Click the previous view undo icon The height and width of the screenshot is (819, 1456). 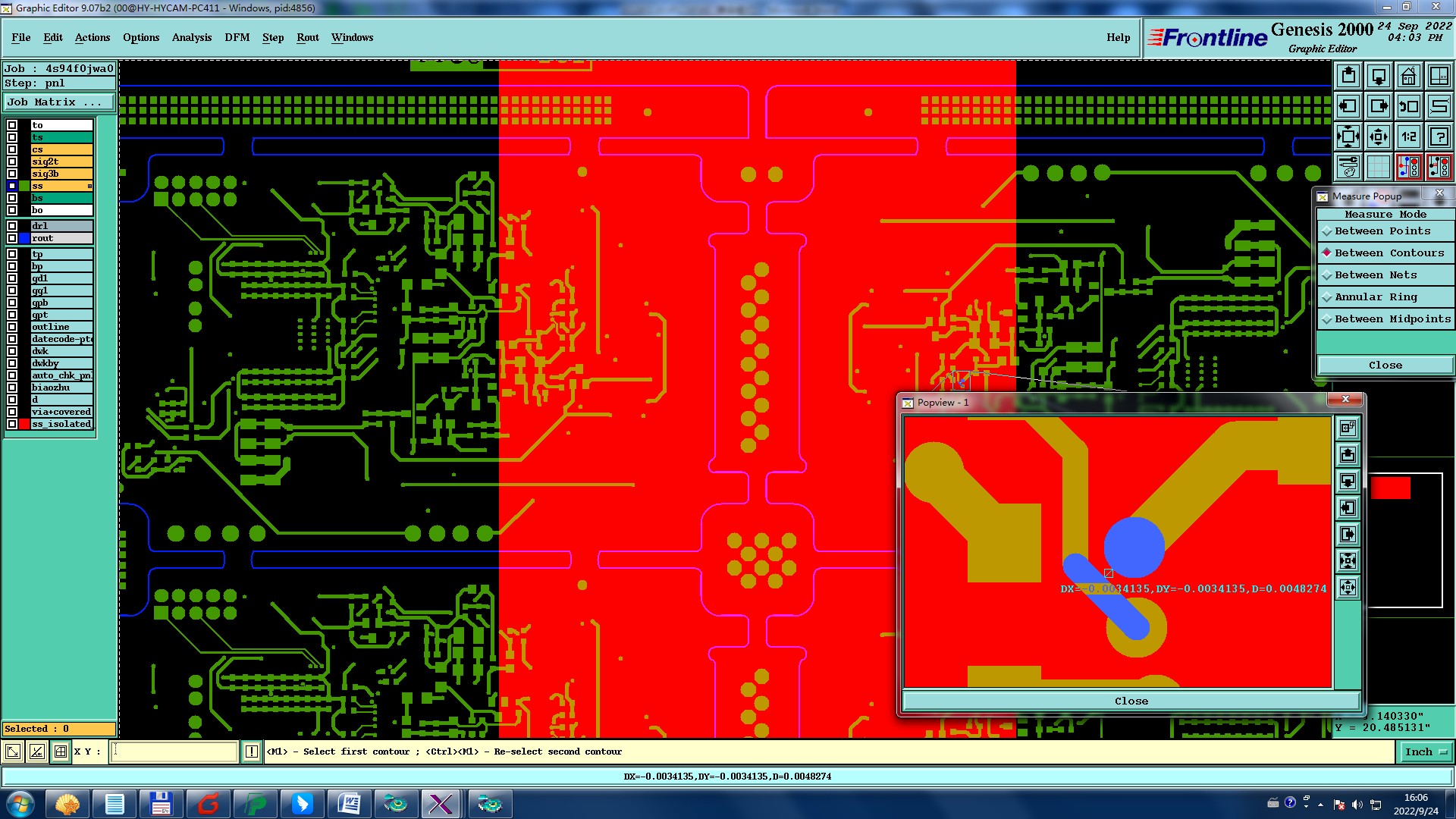[x=1408, y=106]
